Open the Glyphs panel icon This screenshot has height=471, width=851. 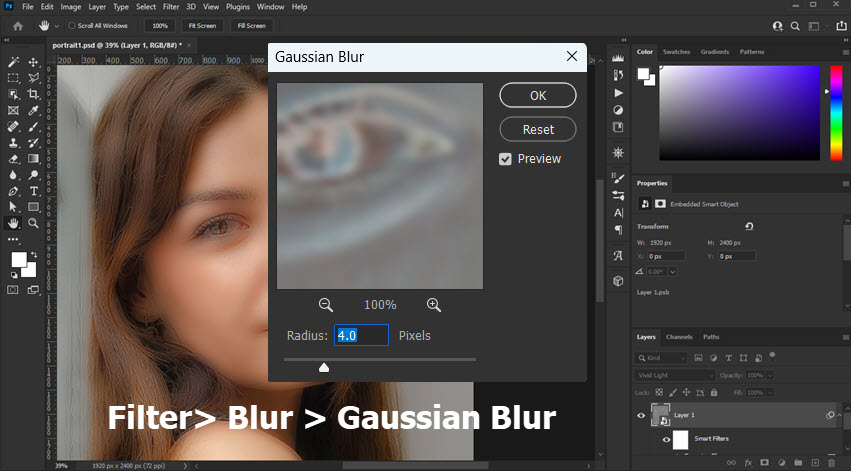pyautogui.click(x=618, y=256)
